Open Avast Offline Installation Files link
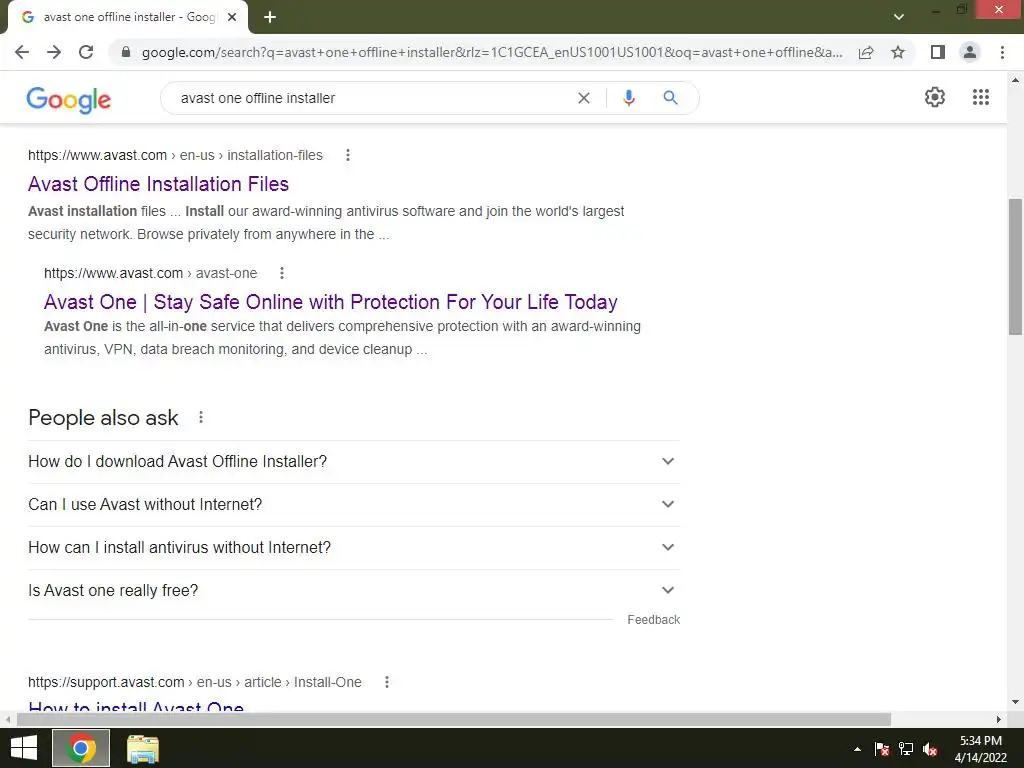1024x768 pixels. pos(158,184)
